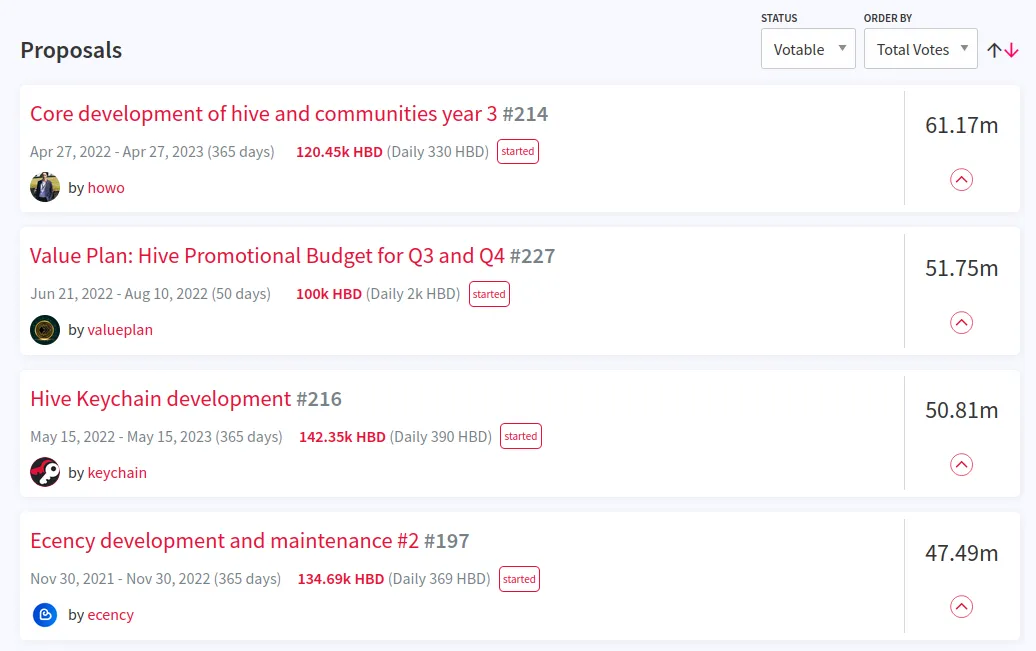Sort proposals in ascending order arrow
Image resolution: width=1036 pixels, height=651 pixels.
994,50
